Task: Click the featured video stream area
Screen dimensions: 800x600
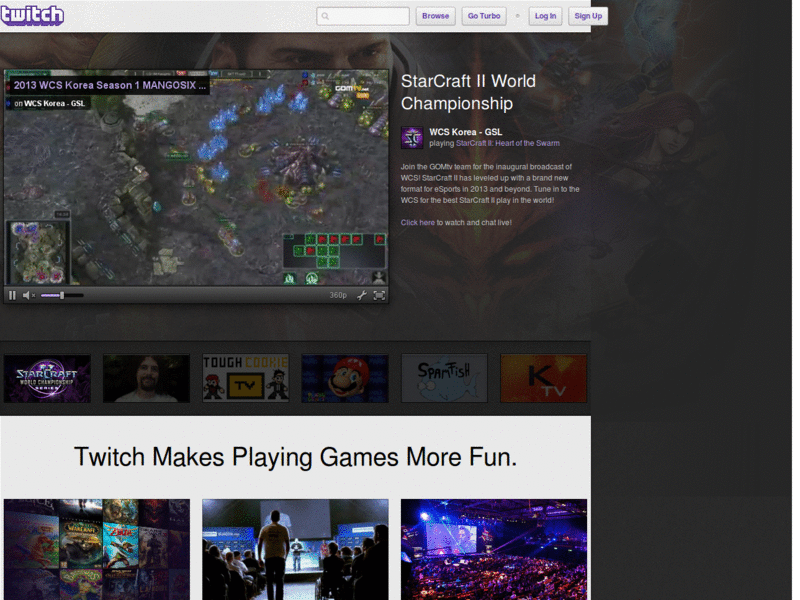Action: click(196, 178)
